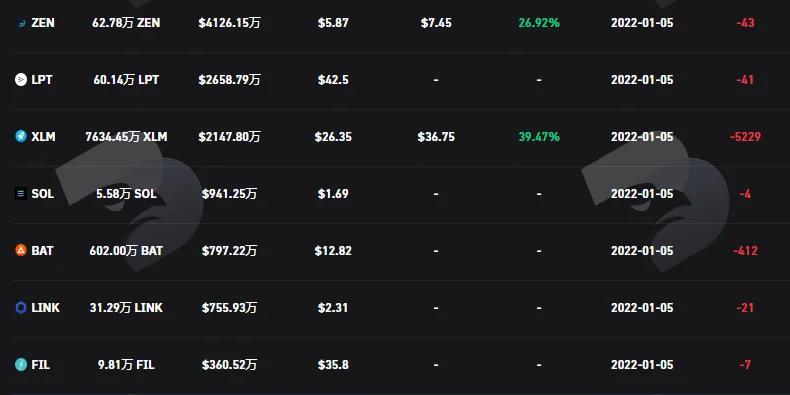Select the $2658.79万 LPT value
This screenshot has width=790, height=395.
tap(229, 80)
